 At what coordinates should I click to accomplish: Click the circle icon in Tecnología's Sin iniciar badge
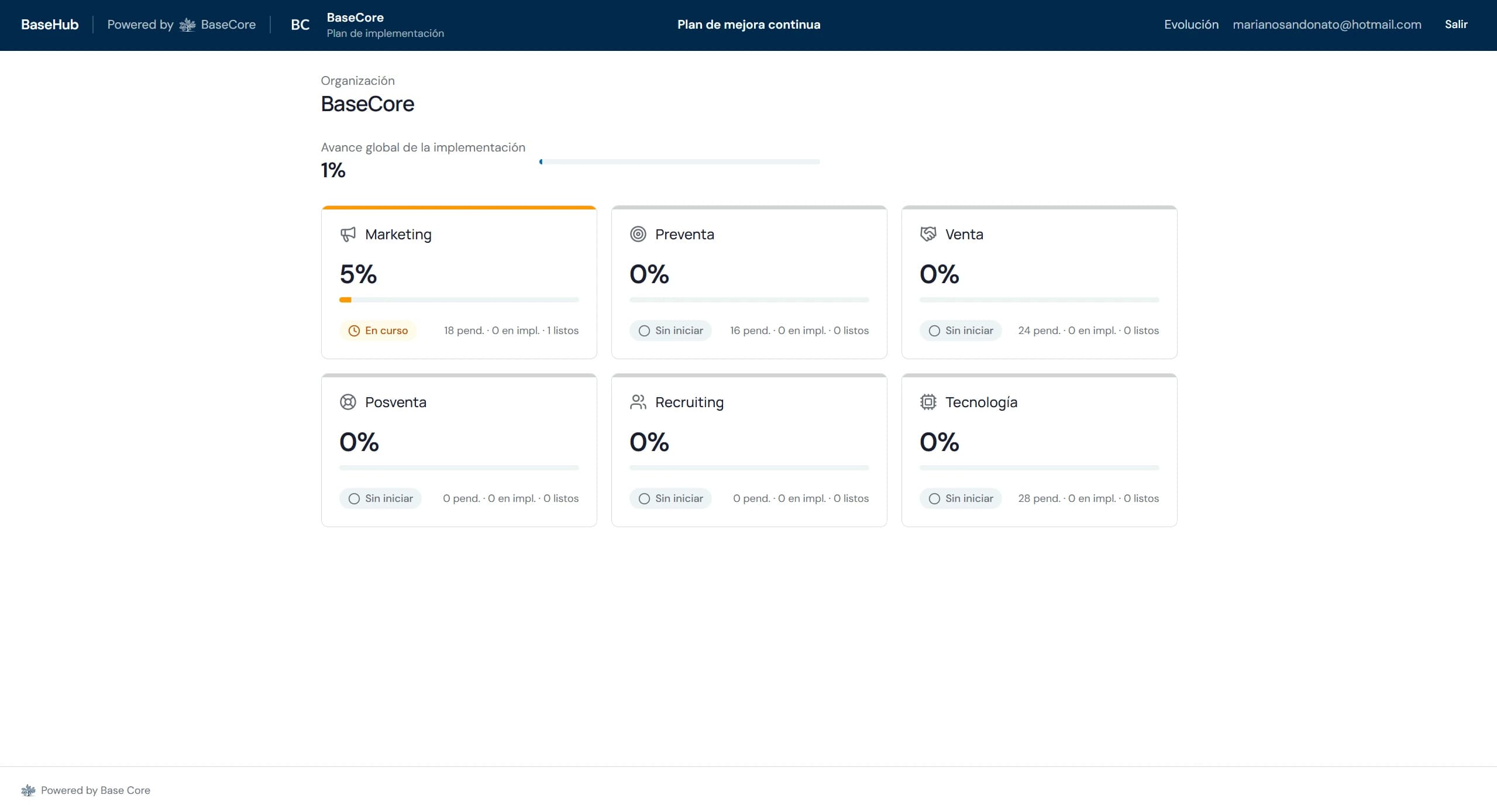pos(934,499)
